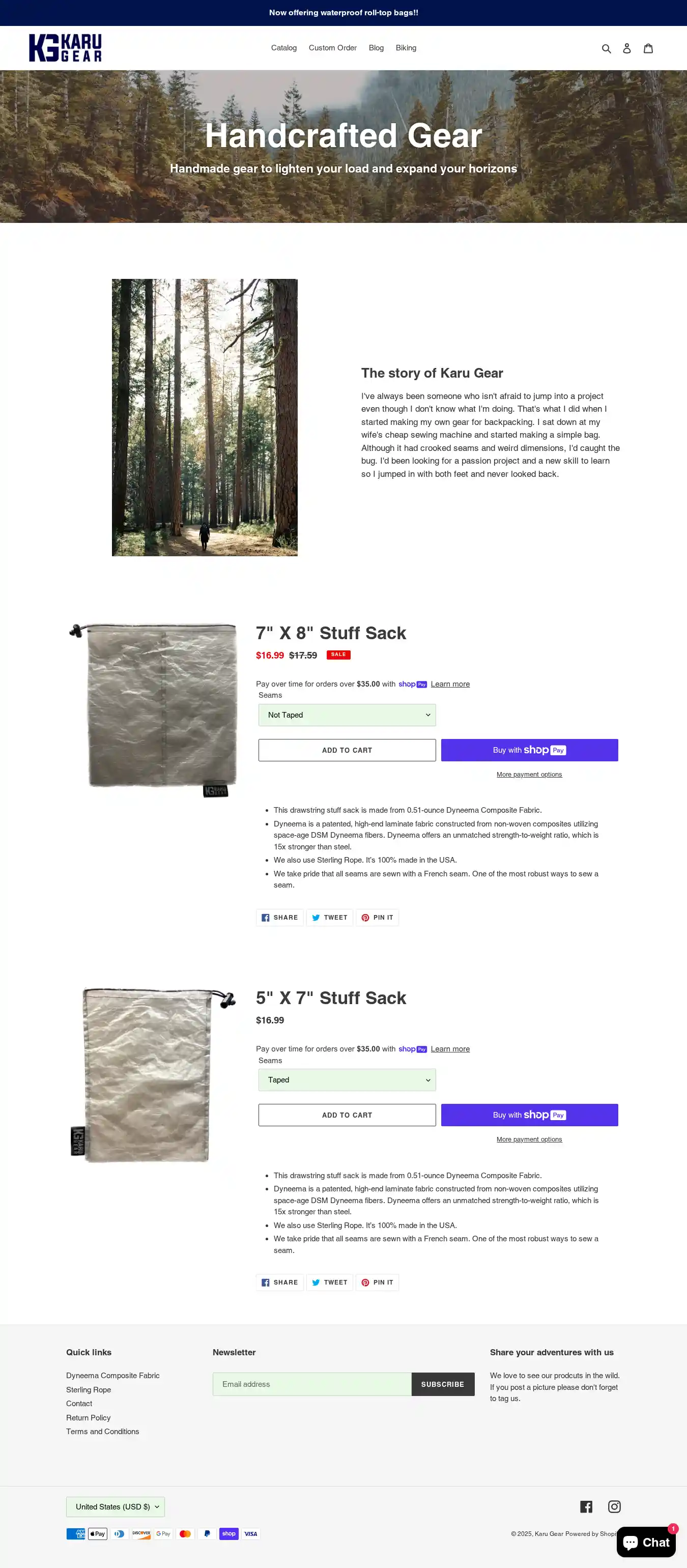Viewport: 687px width, 1568px height.
Task: Open the Chat widget
Action: (x=646, y=1542)
